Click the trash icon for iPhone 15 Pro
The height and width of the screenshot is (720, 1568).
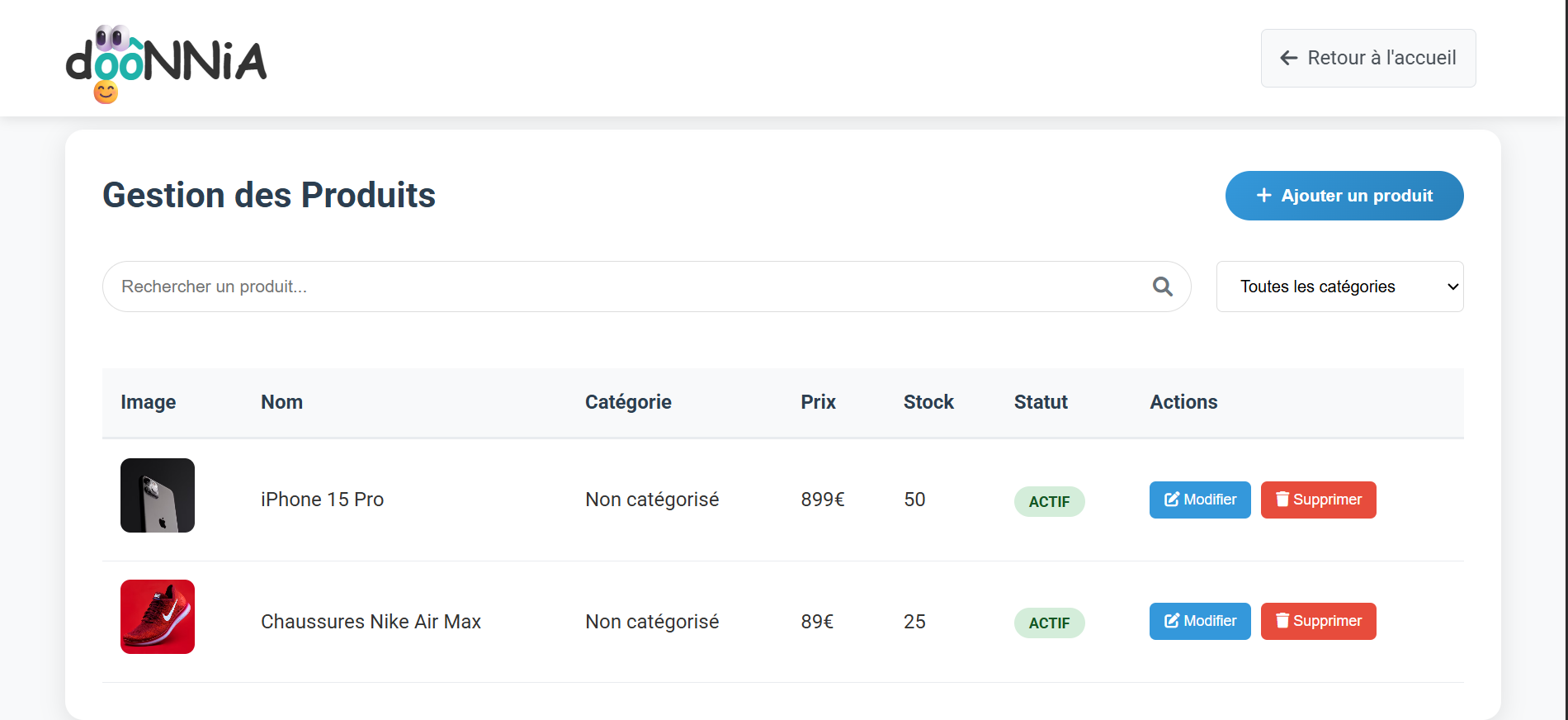click(x=1282, y=500)
